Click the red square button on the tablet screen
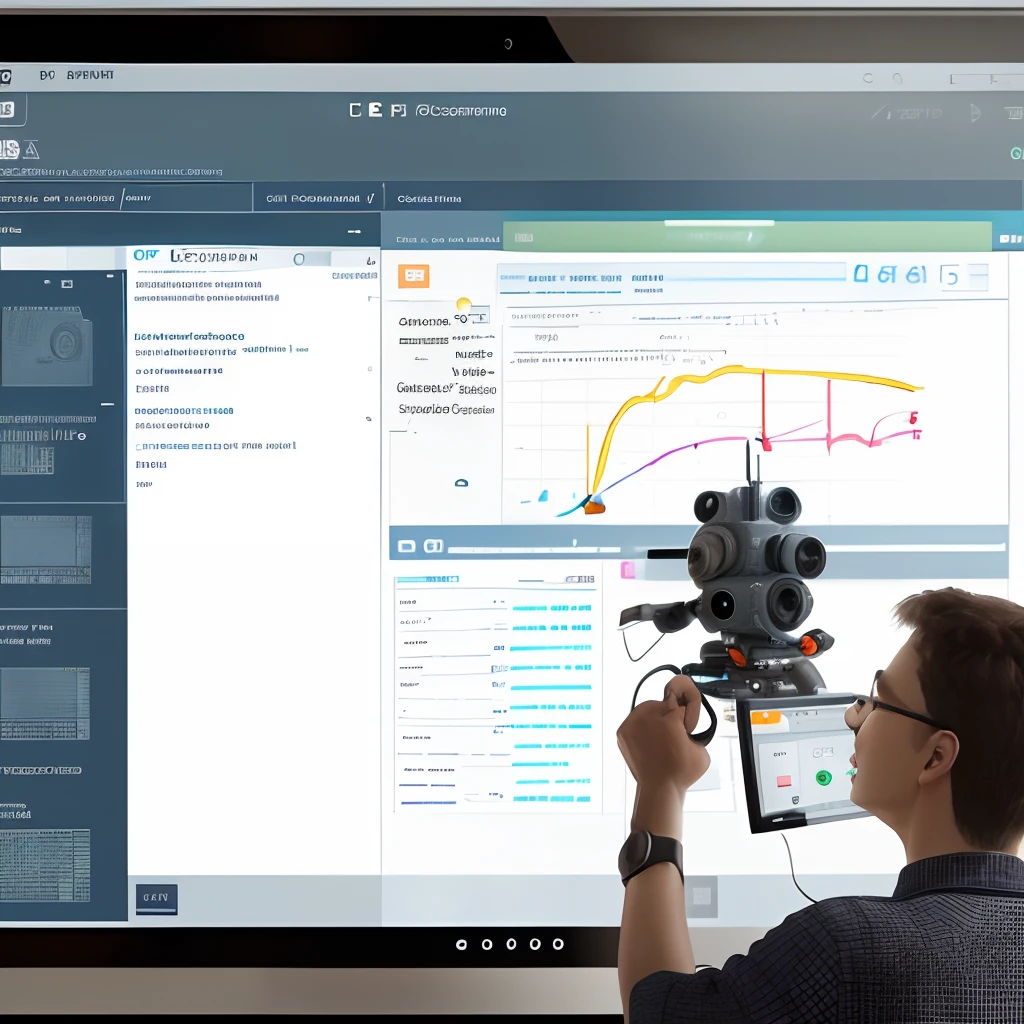This screenshot has width=1024, height=1024. click(784, 781)
